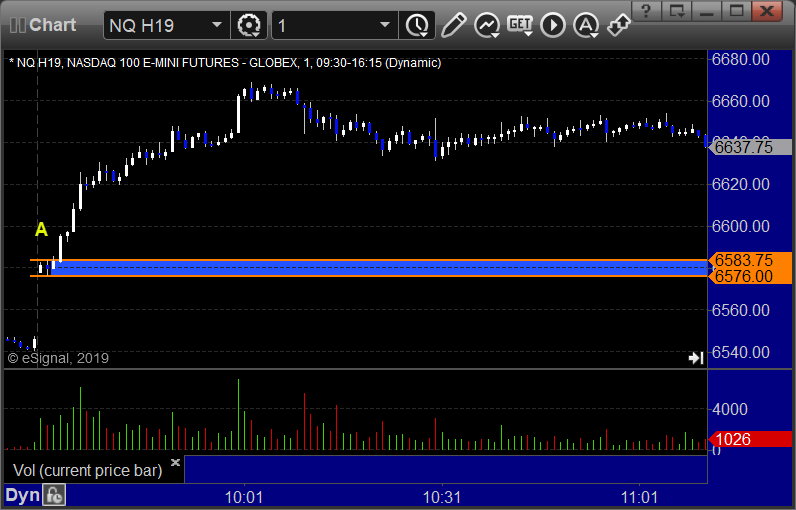796x510 pixels.
Task: Click the Chart title label
Action: (52, 25)
